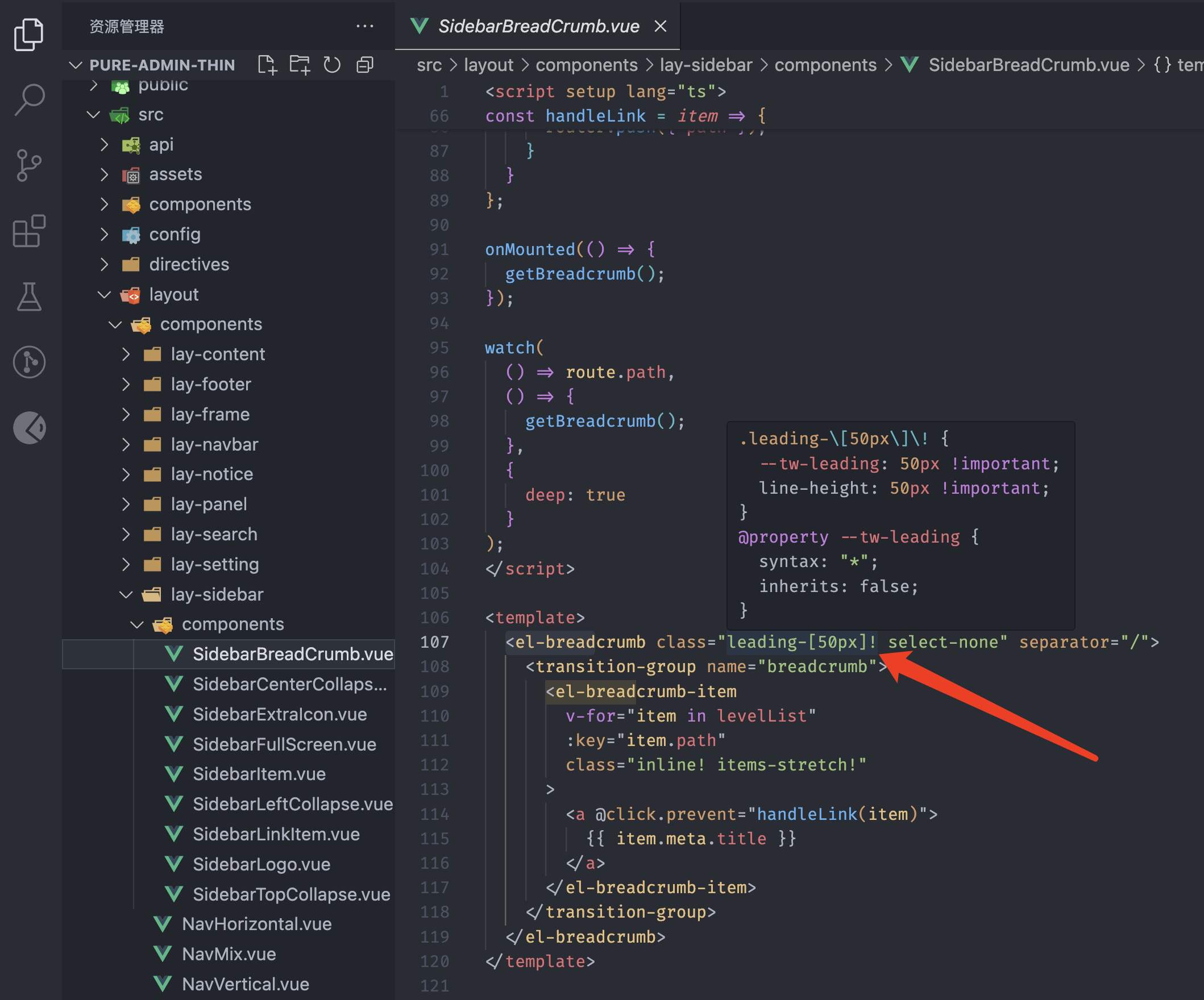Screen dimensions: 1204x1000
Task: Open the Testing flask view
Action: point(29,296)
